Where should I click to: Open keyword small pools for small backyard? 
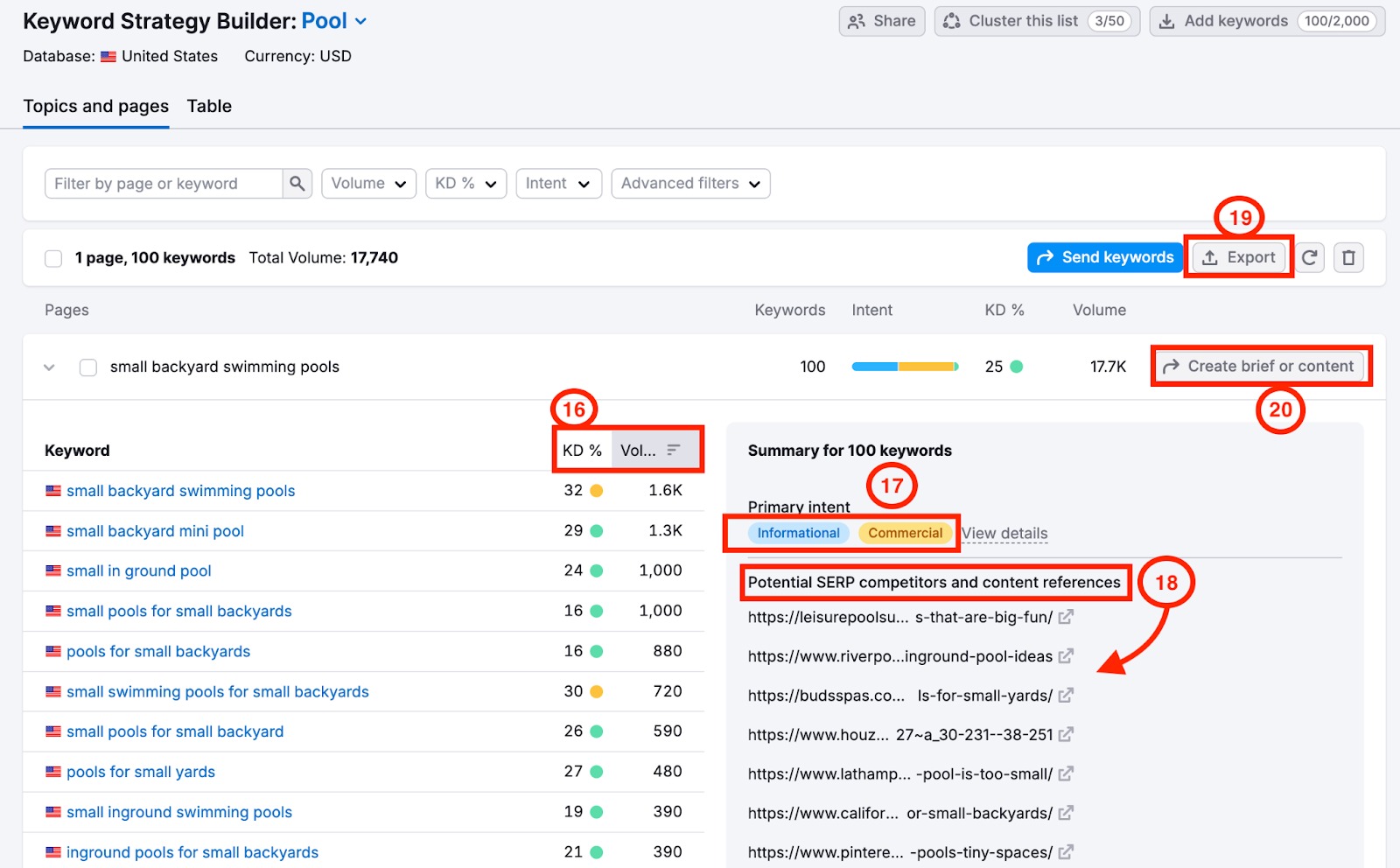click(x=175, y=732)
